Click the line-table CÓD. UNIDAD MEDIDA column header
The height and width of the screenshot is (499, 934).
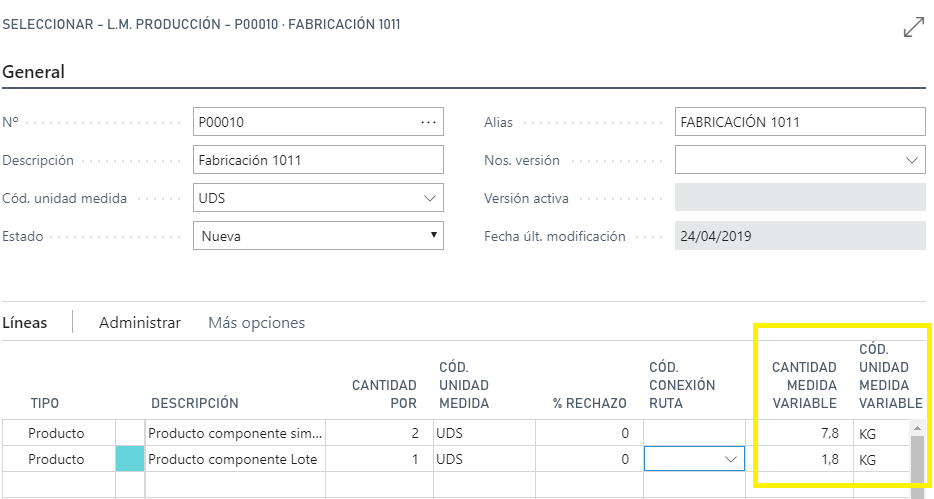click(x=463, y=385)
